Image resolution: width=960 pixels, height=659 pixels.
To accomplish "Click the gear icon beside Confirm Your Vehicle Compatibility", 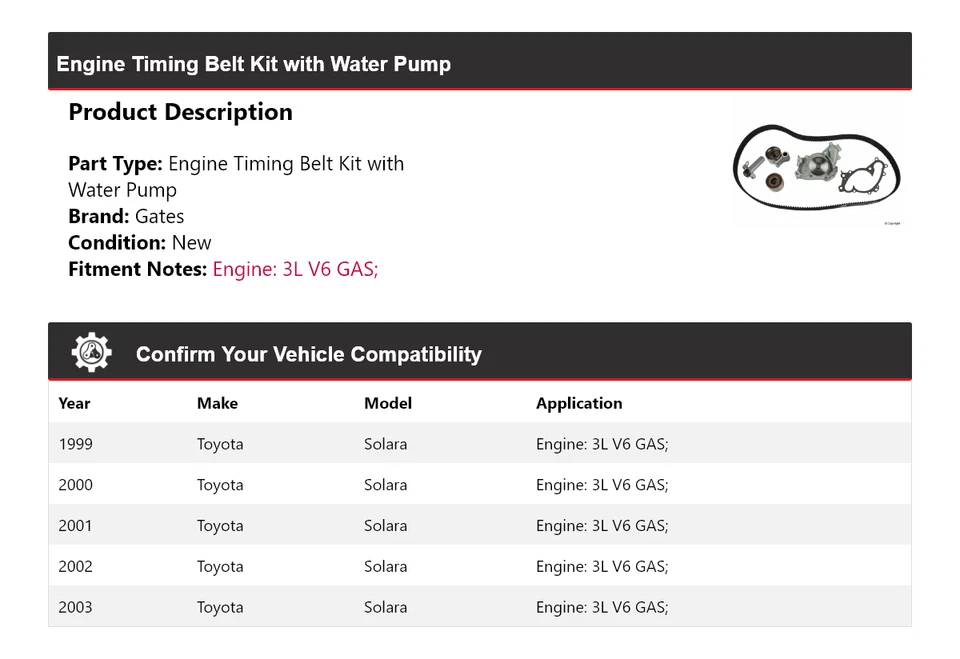I will point(91,353).
